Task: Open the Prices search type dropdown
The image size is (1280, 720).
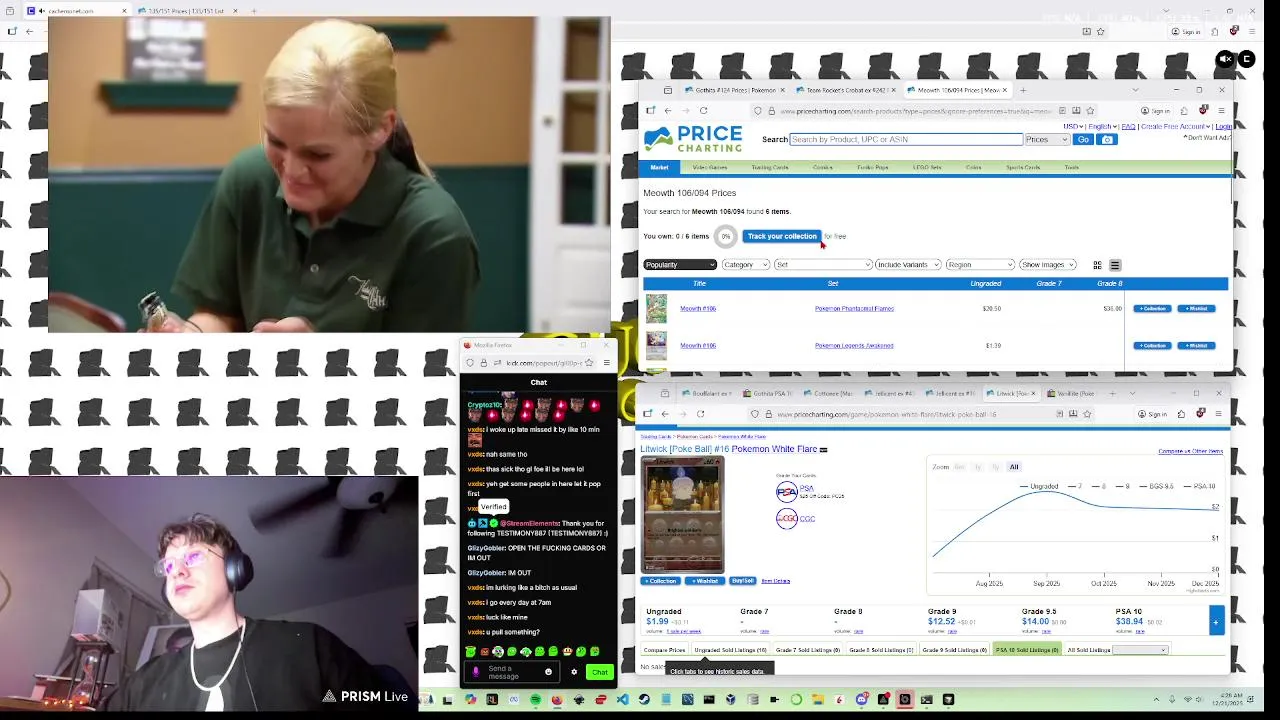Action: click(x=1047, y=140)
